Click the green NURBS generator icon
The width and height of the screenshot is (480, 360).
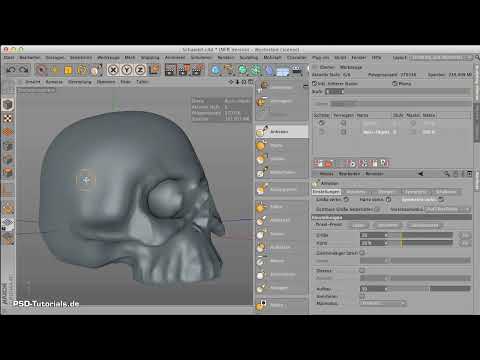[243, 70]
